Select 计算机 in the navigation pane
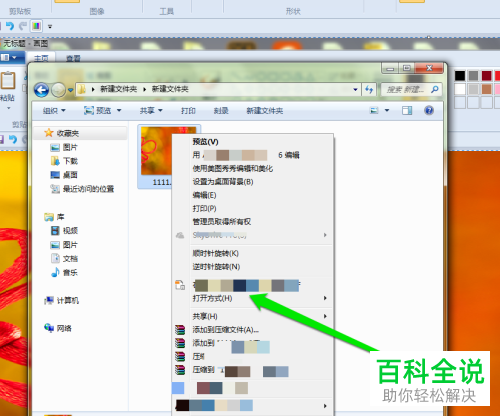The image size is (500, 416). click(x=68, y=301)
